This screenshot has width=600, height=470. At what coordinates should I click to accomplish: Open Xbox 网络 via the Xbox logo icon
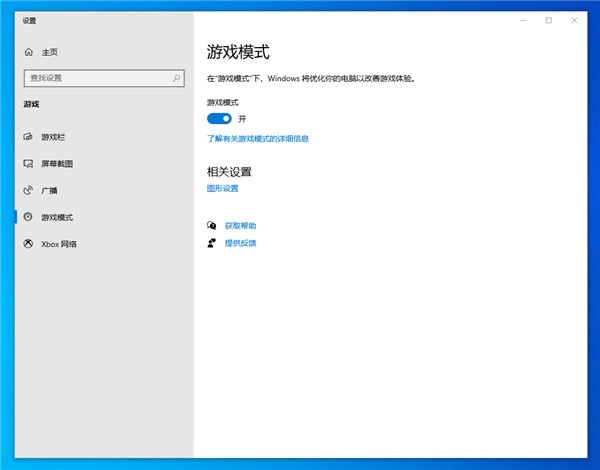click(28, 244)
